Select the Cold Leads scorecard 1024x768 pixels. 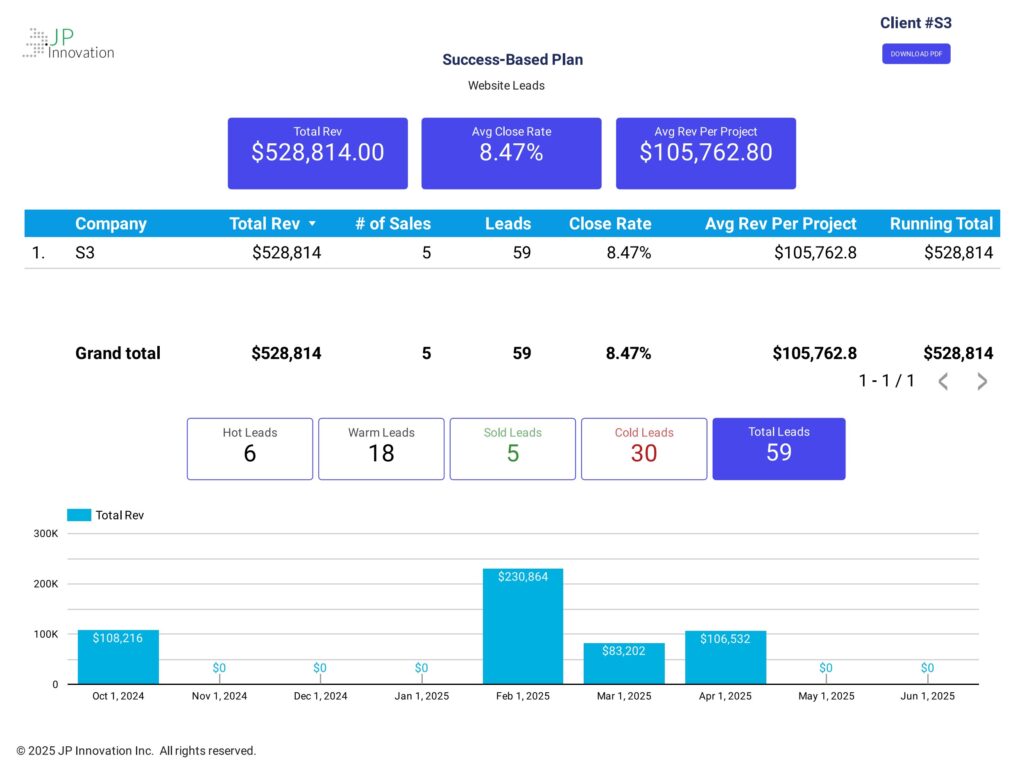644,449
